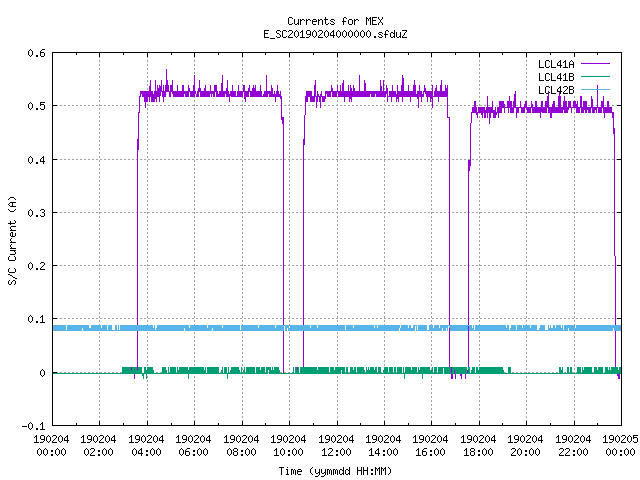Click the 190204 12:00 x-axis tick label
The image size is (640, 480).
(336, 445)
